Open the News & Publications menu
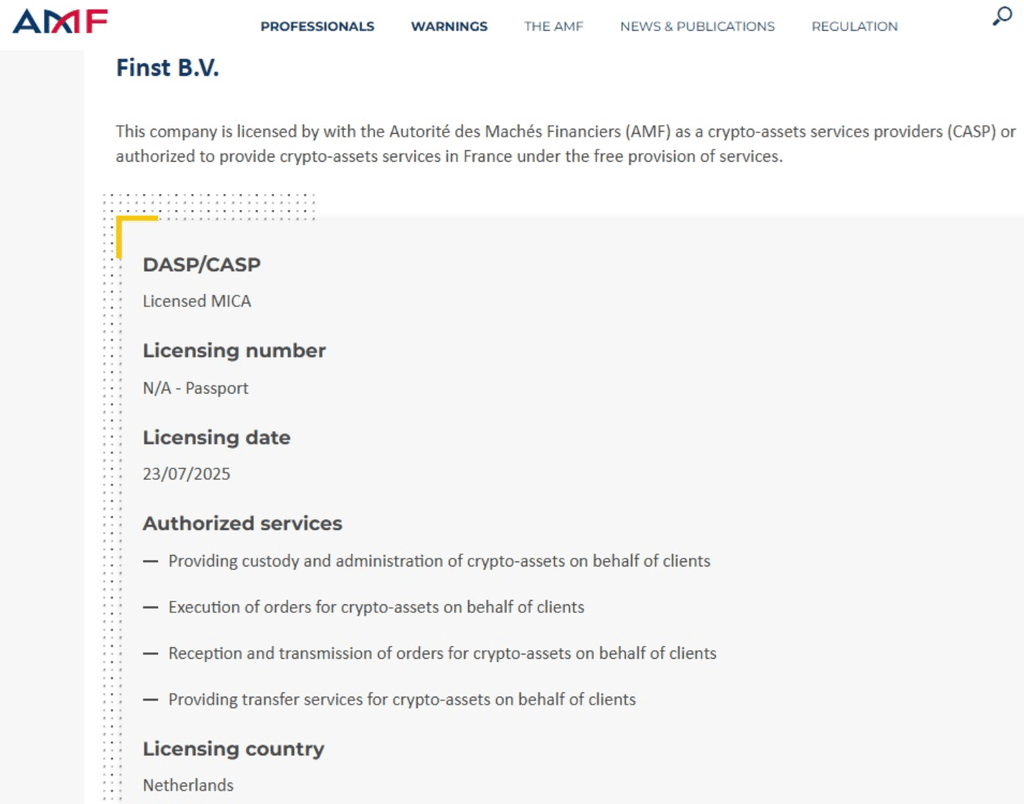The image size is (1024, 804). tap(697, 27)
